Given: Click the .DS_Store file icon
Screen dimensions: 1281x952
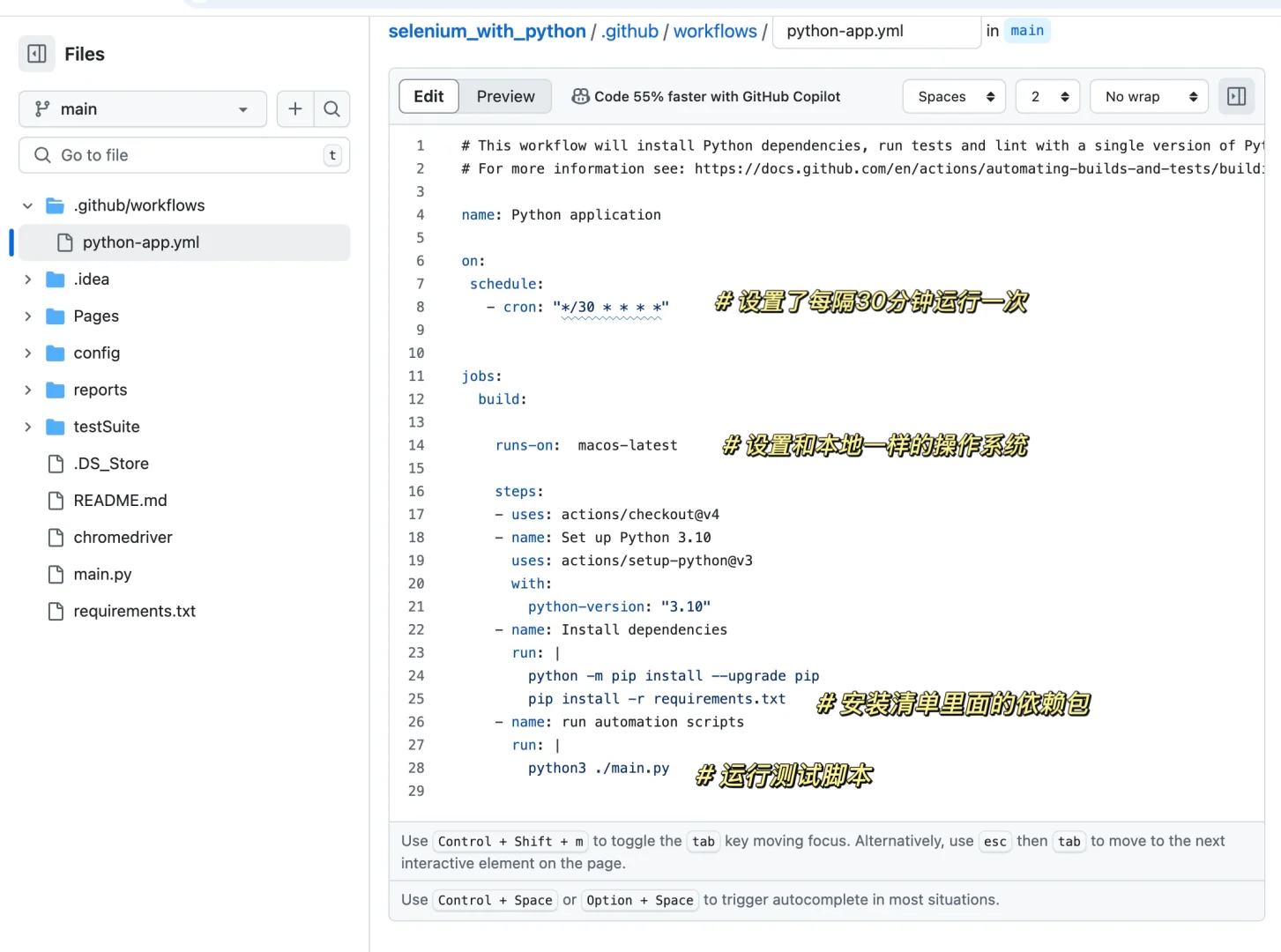Looking at the screenshot, I should 56,464.
